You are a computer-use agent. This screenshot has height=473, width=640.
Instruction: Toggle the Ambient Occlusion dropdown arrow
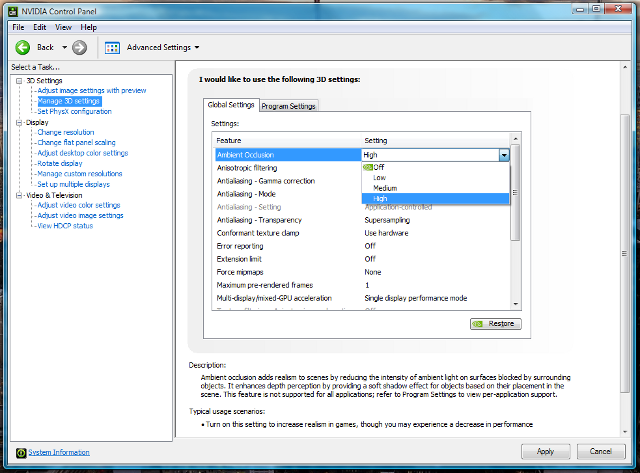coord(504,155)
